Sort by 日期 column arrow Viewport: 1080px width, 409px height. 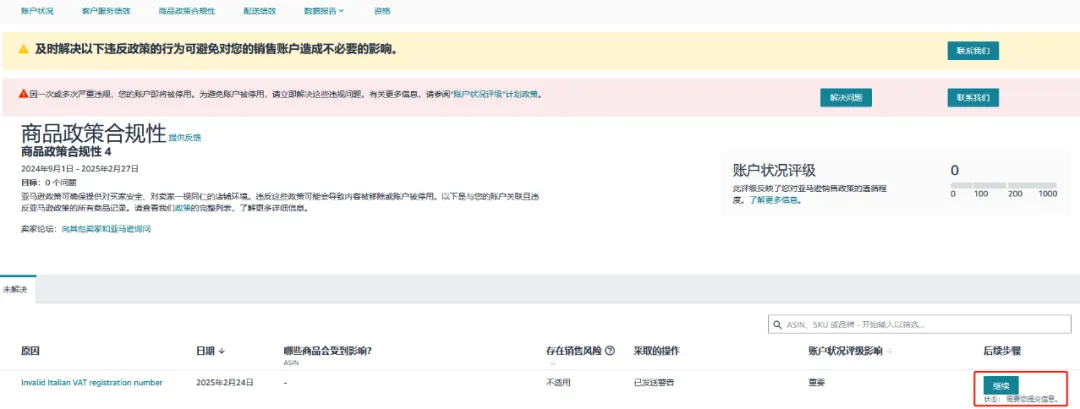tap(222, 350)
